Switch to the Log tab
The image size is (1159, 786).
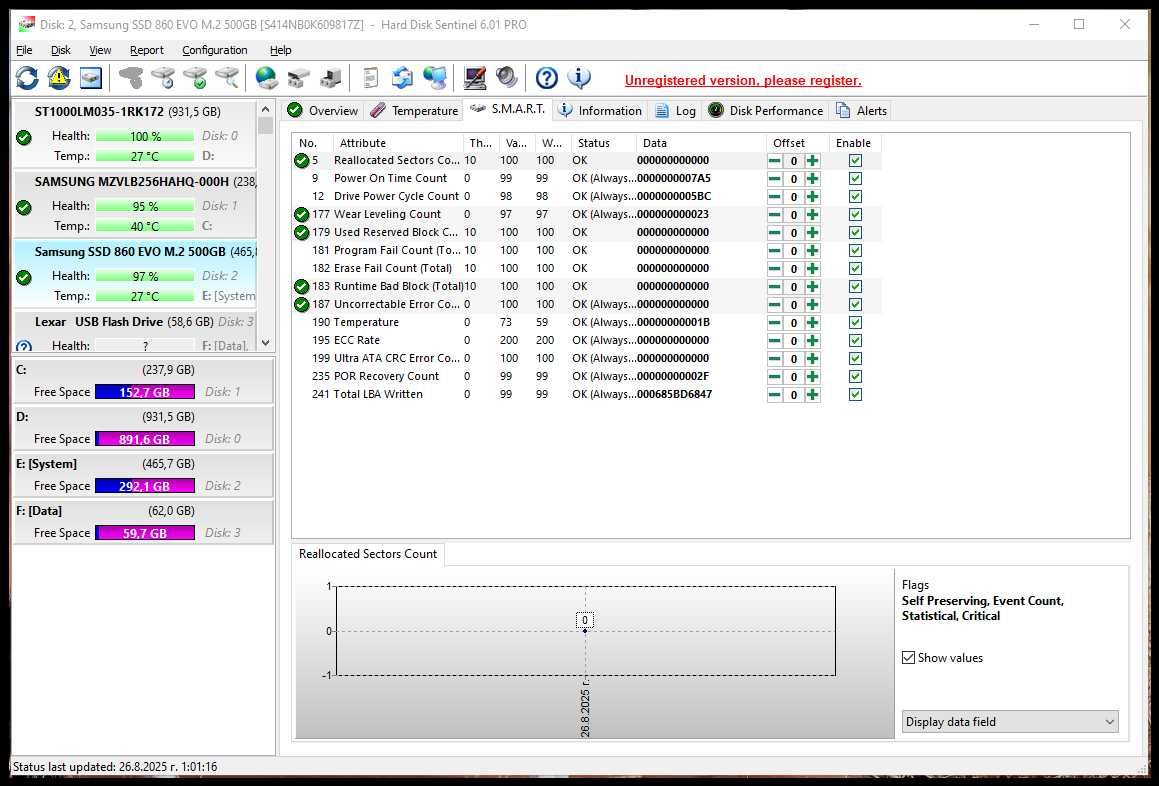click(x=676, y=110)
